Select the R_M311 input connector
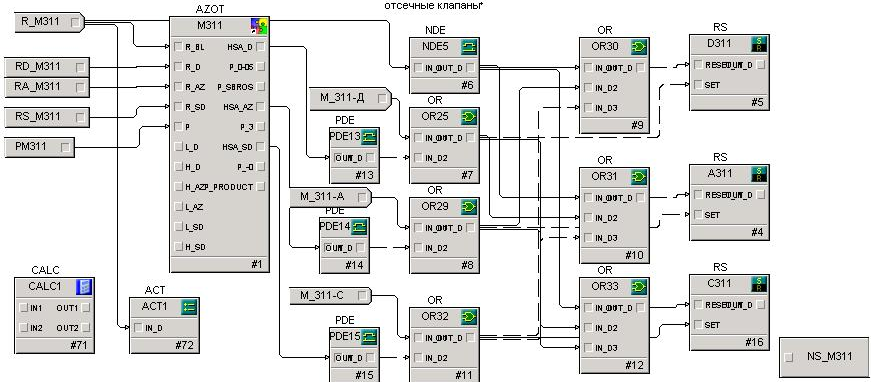 click(x=48, y=22)
